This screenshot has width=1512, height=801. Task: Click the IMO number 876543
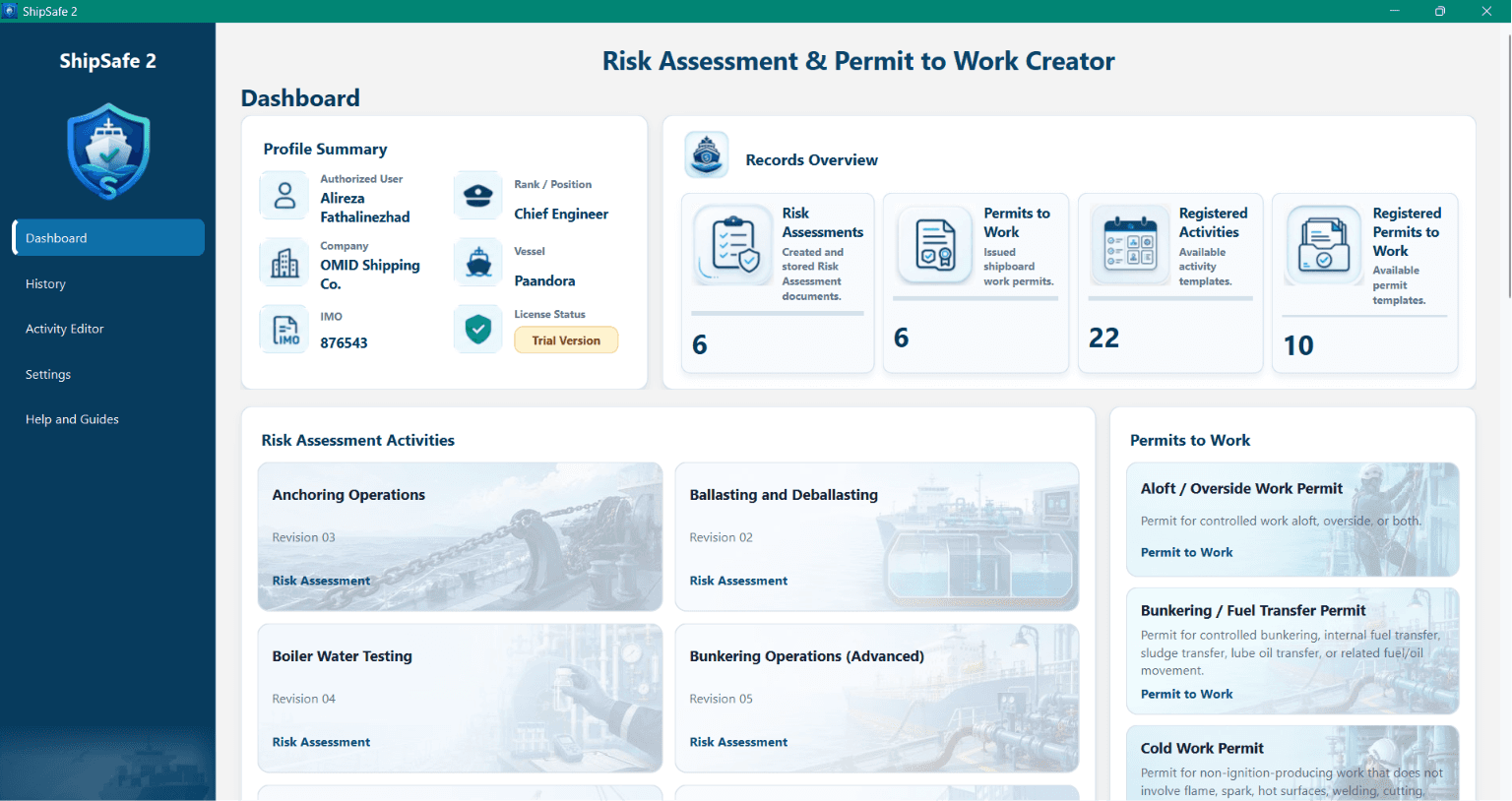tap(344, 343)
